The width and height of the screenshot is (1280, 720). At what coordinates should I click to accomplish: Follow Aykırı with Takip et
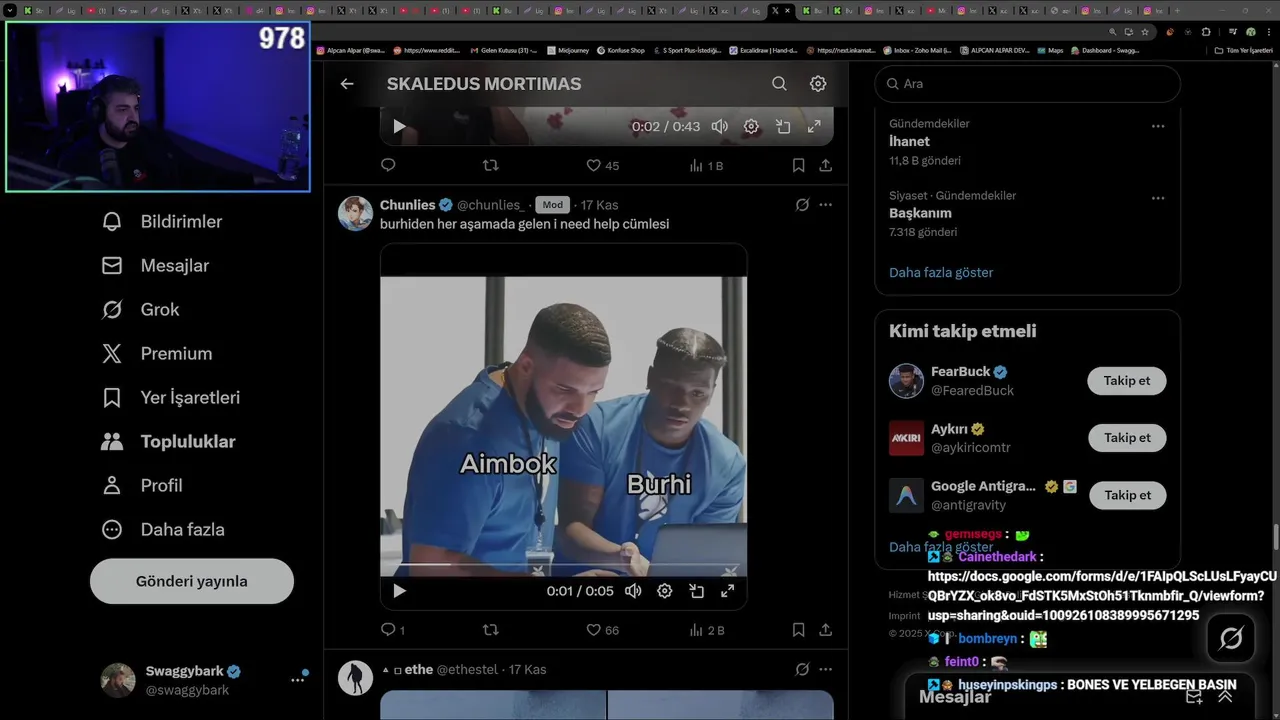pos(1127,438)
